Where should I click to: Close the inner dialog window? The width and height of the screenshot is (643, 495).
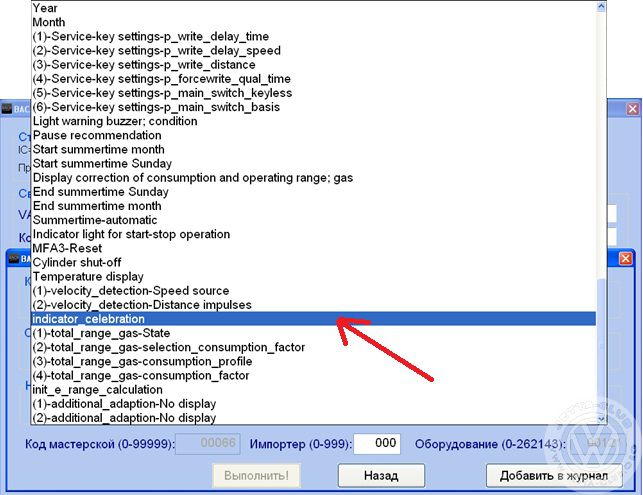point(625,258)
